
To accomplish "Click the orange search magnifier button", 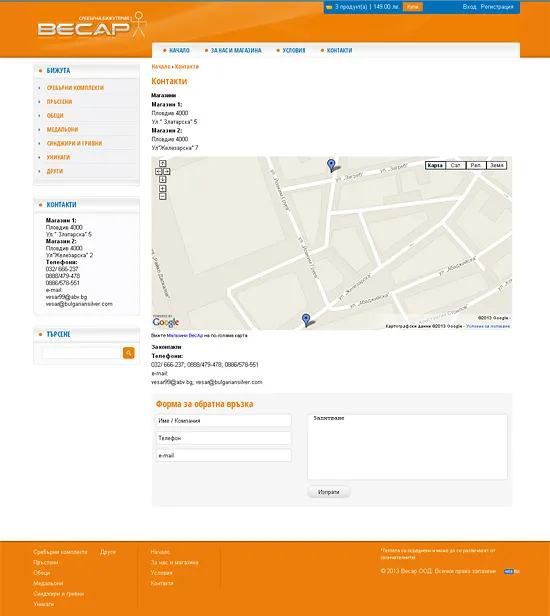I will (128, 353).
